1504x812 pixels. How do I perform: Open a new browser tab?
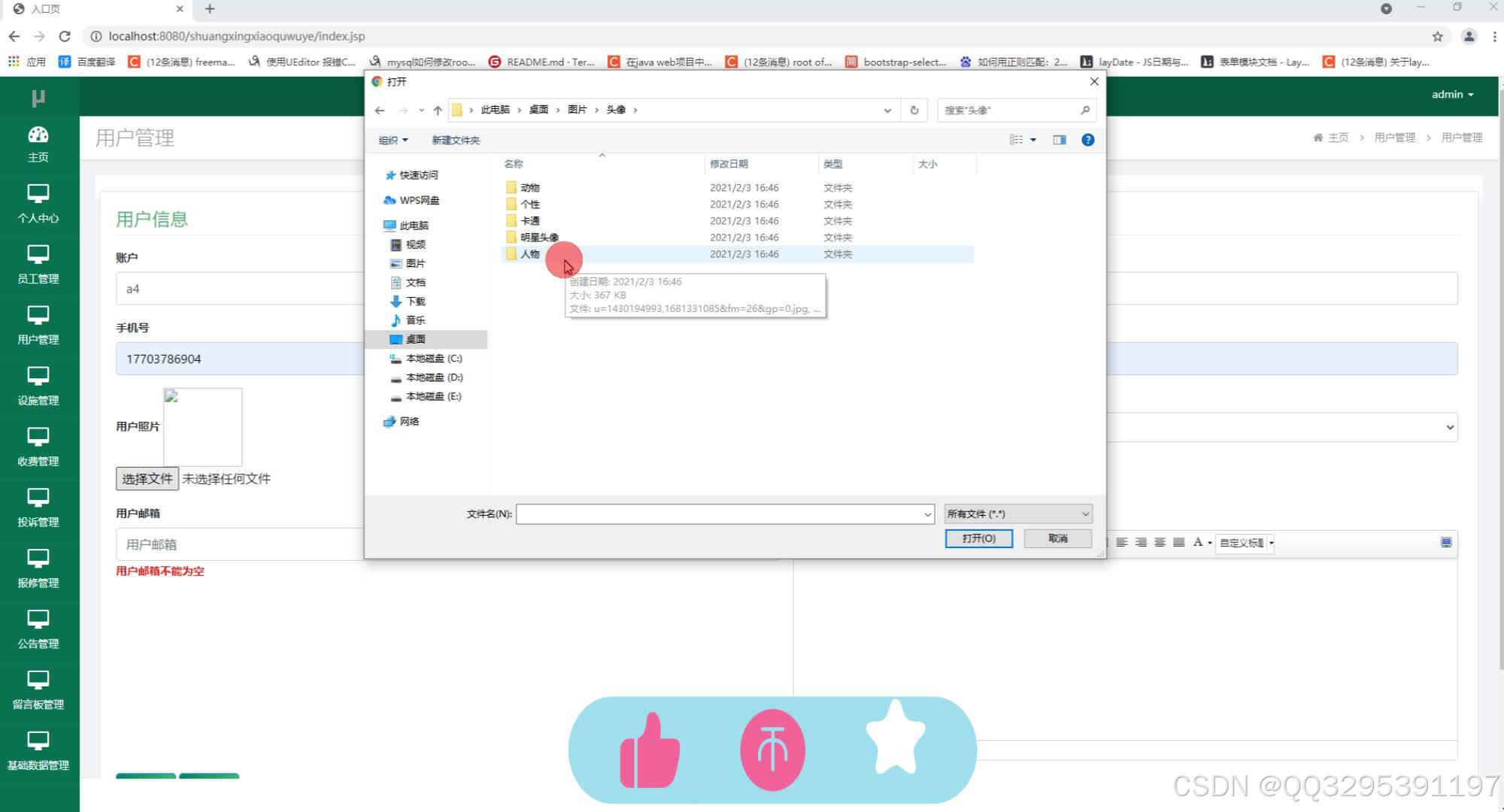(x=210, y=9)
